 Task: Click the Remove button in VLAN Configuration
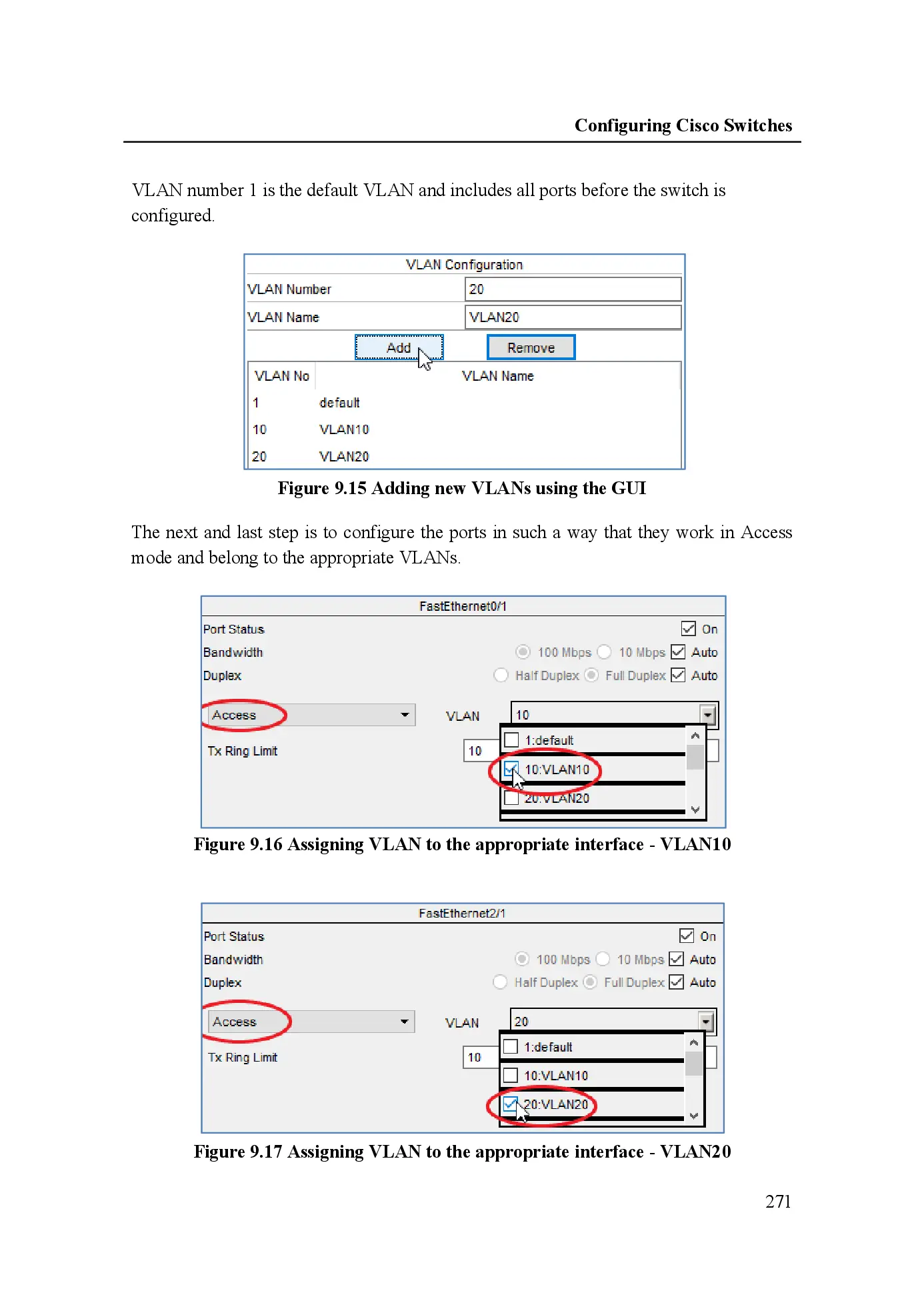click(531, 347)
